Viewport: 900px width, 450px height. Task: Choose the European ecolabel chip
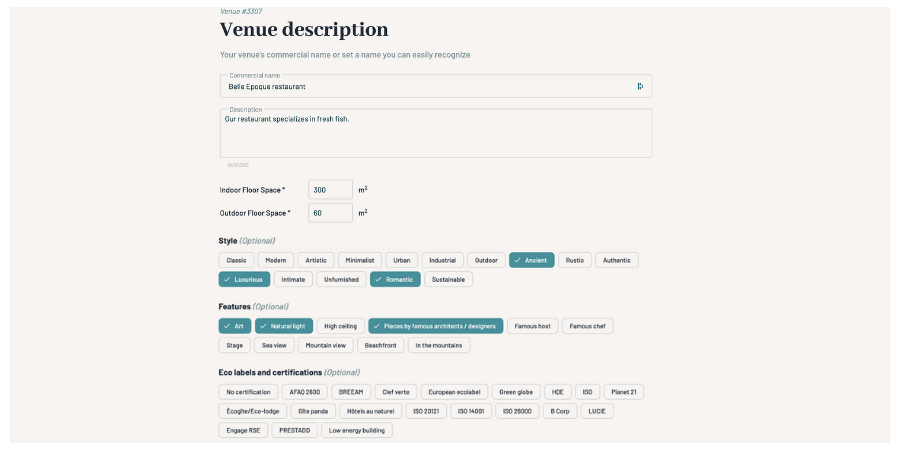455,392
